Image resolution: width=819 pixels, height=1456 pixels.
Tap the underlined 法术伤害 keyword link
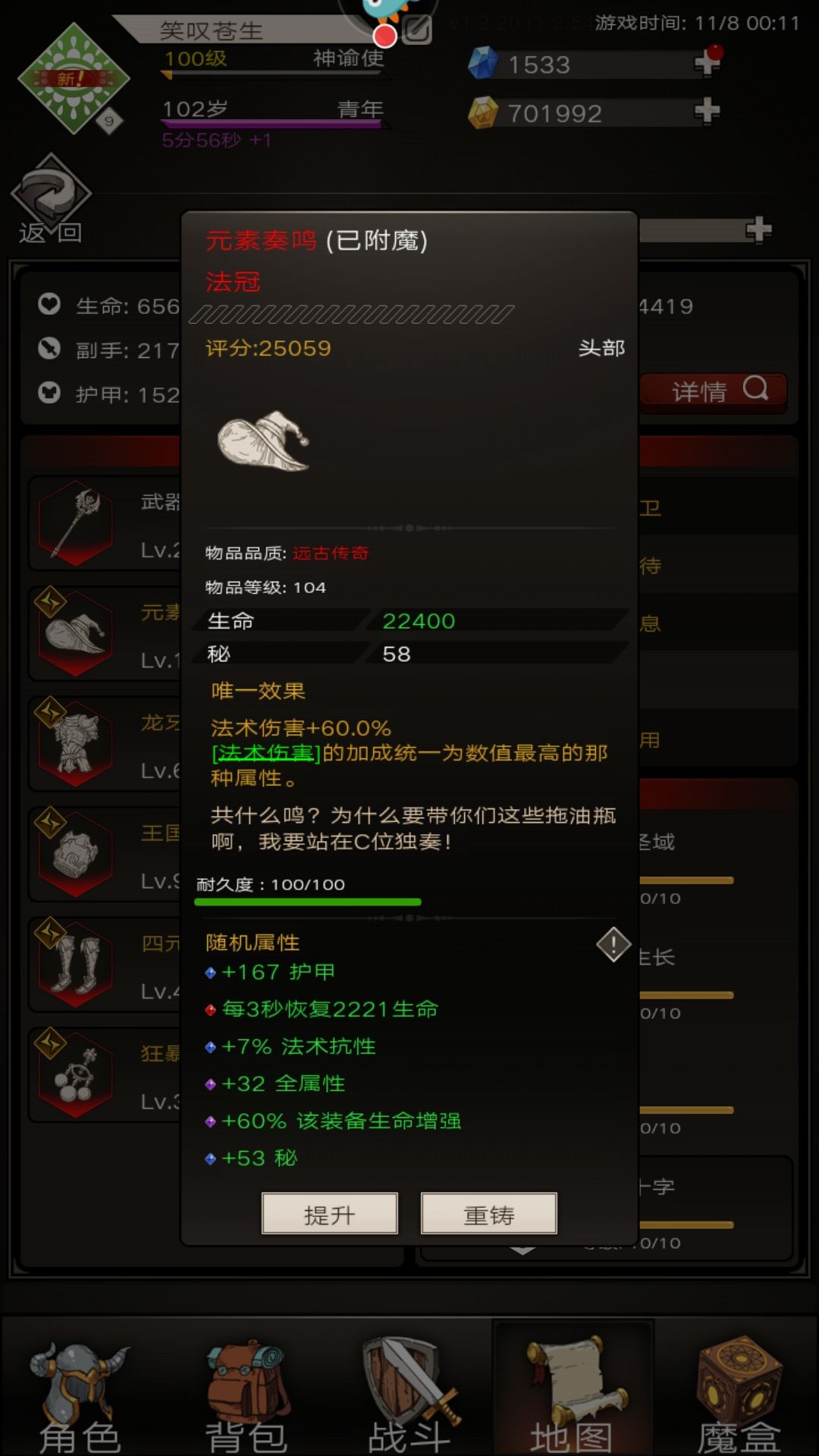tap(266, 753)
